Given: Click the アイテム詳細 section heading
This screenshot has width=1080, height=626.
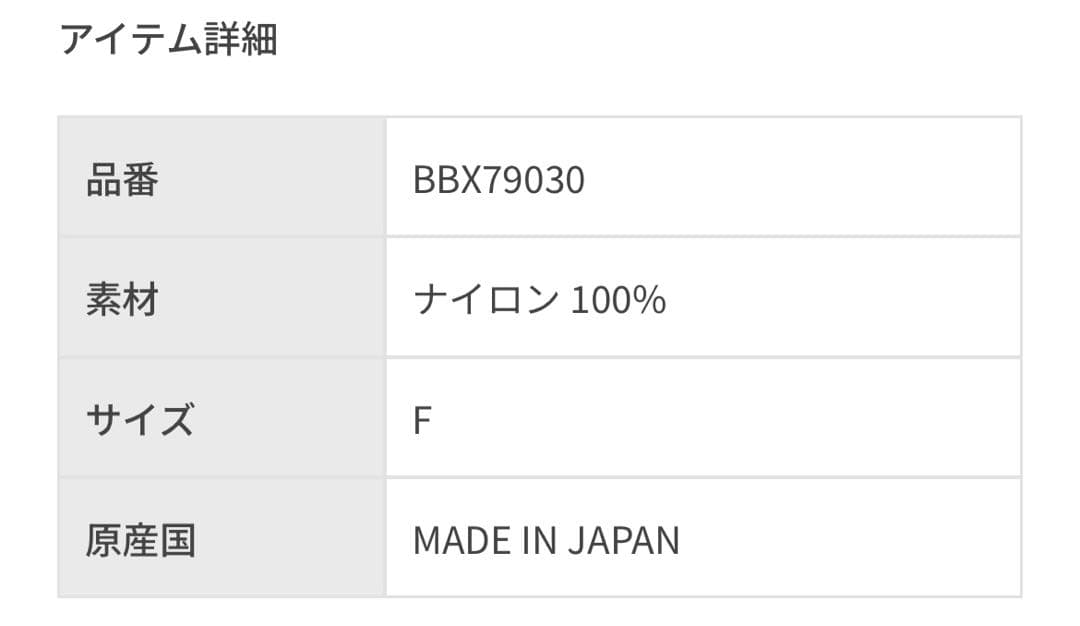Looking at the screenshot, I should 168,40.
